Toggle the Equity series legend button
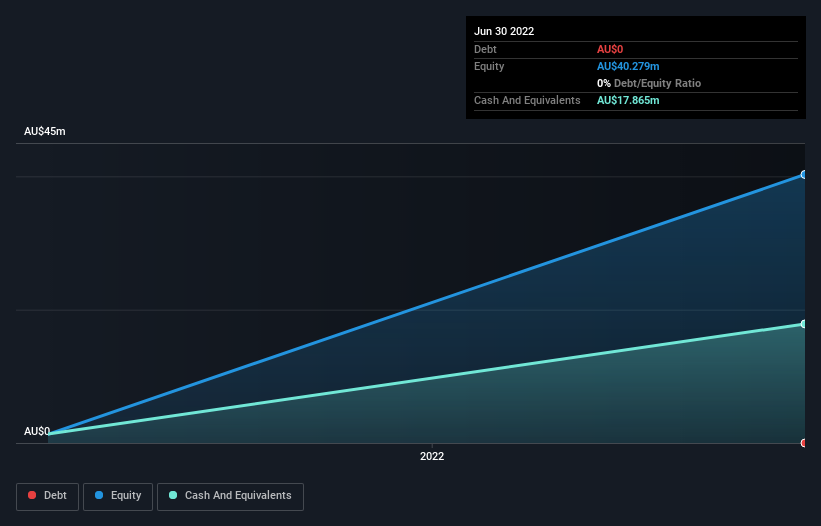Viewport: 821px width, 526px height. [x=118, y=496]
